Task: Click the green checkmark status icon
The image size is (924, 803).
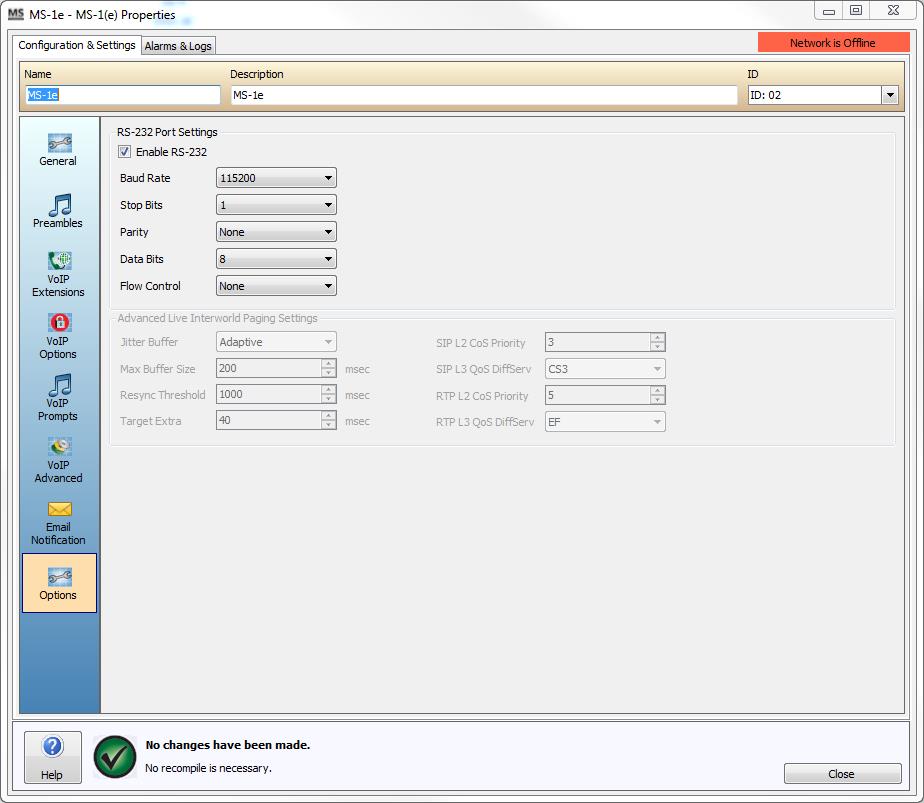Action: 115,757
